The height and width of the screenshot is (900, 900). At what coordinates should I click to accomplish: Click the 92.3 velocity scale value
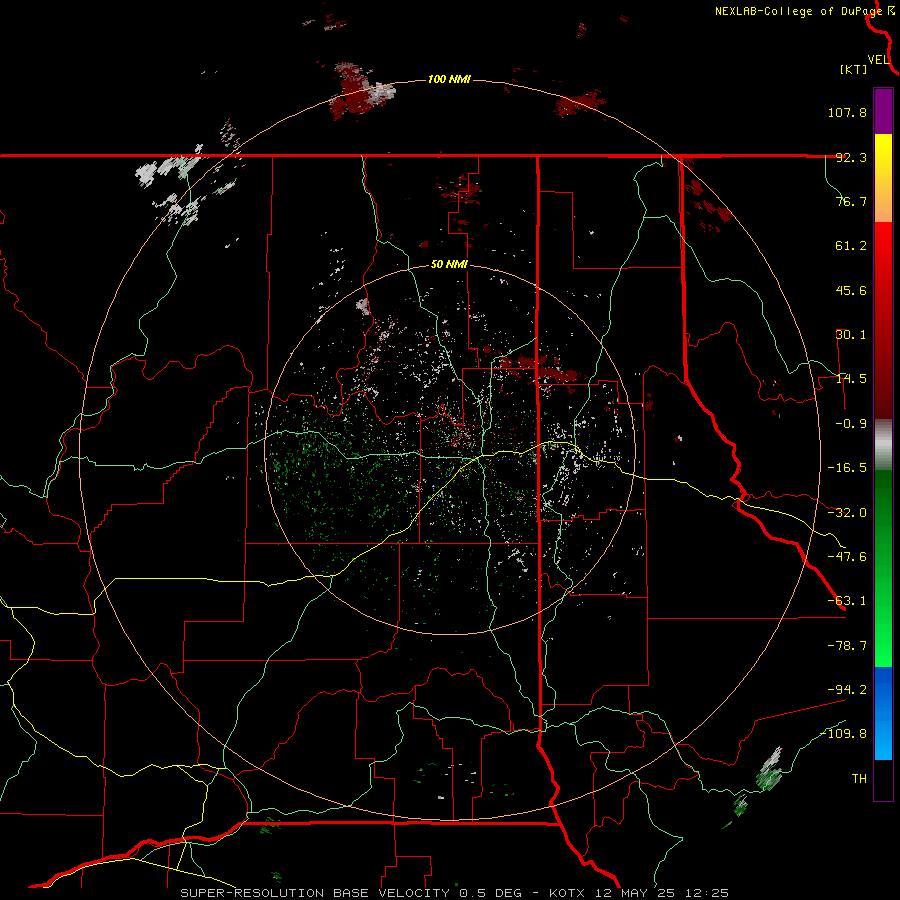point(851,157)
